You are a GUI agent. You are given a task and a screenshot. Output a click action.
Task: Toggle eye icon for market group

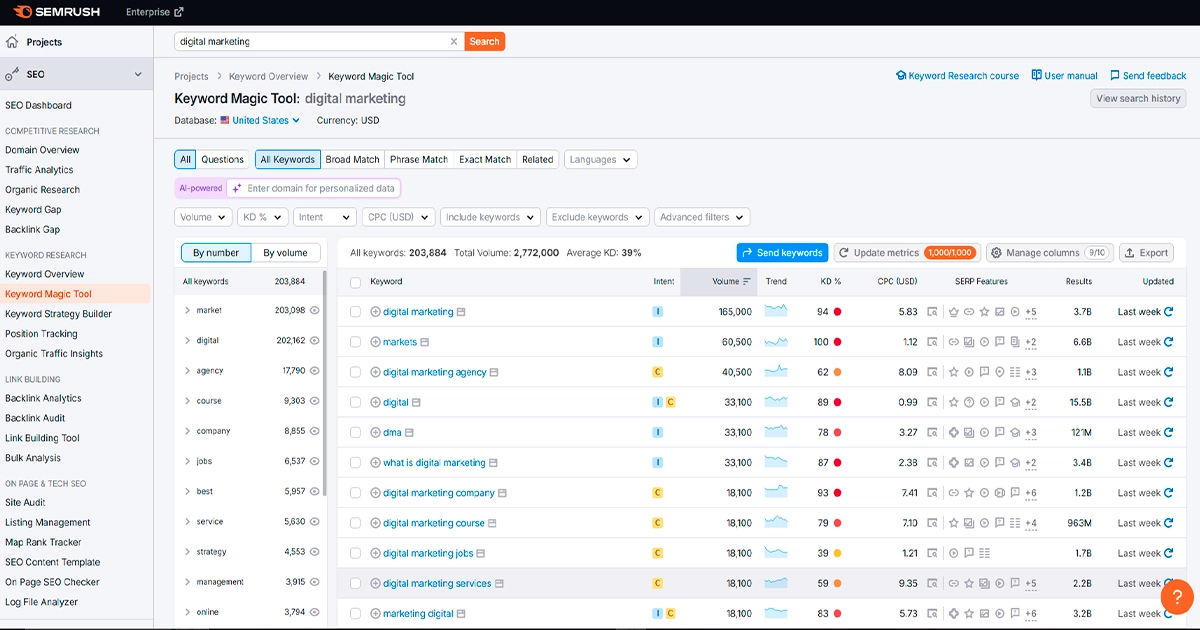[315, 311]
